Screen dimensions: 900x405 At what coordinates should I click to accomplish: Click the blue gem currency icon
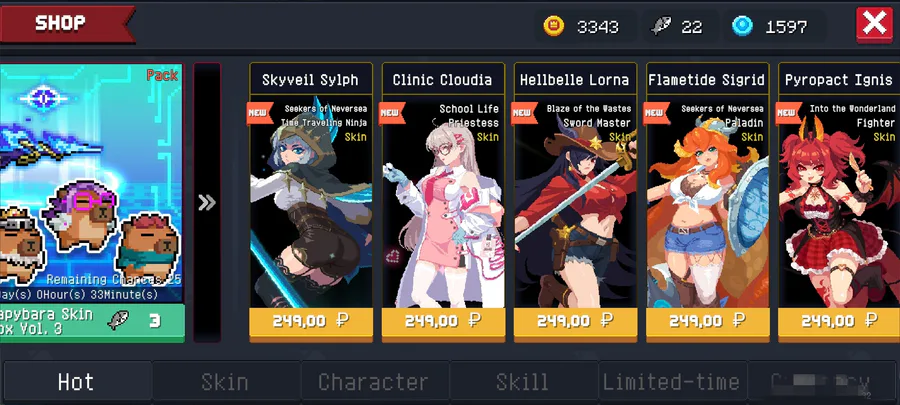[x=742, y=26]
